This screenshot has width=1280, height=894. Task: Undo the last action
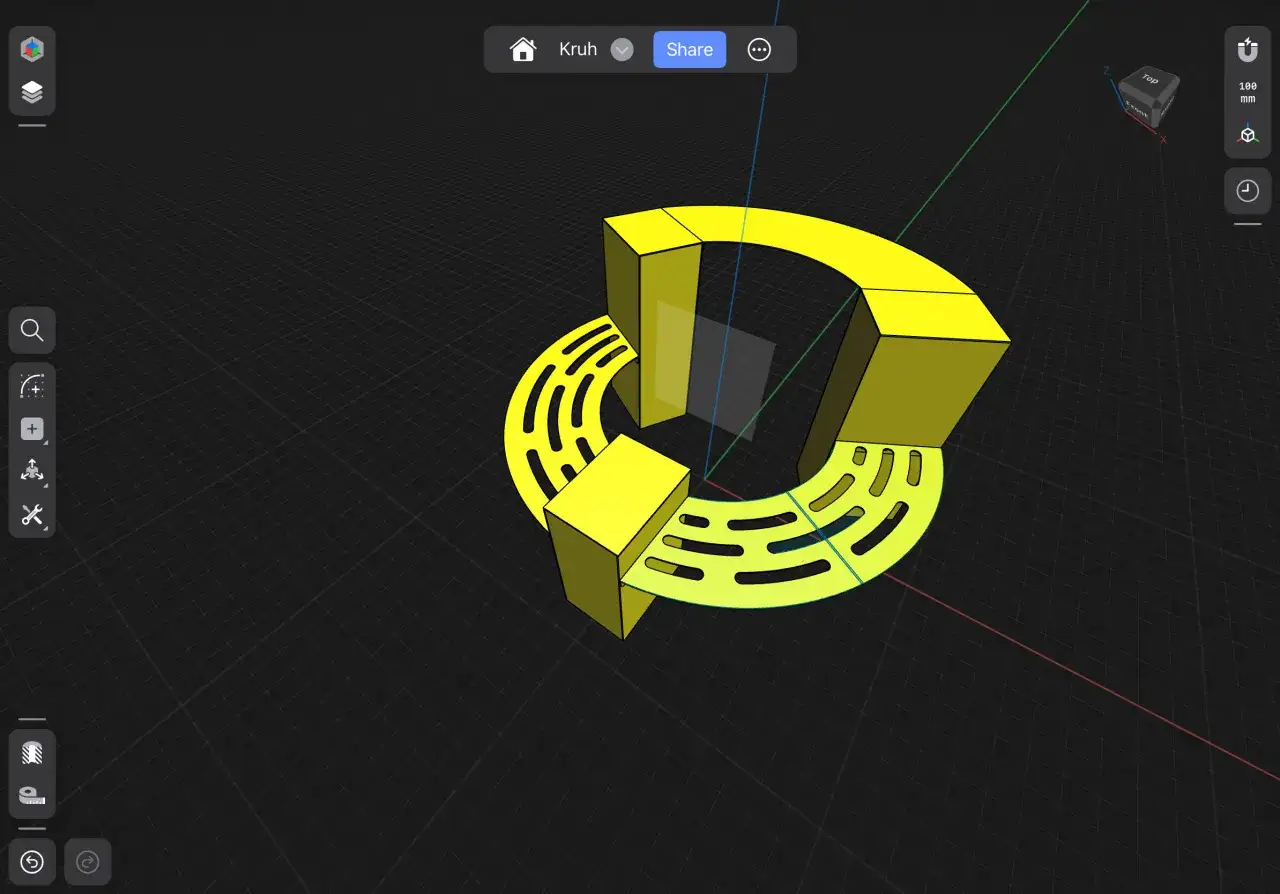pyautogui.click(x=32, y=862)
